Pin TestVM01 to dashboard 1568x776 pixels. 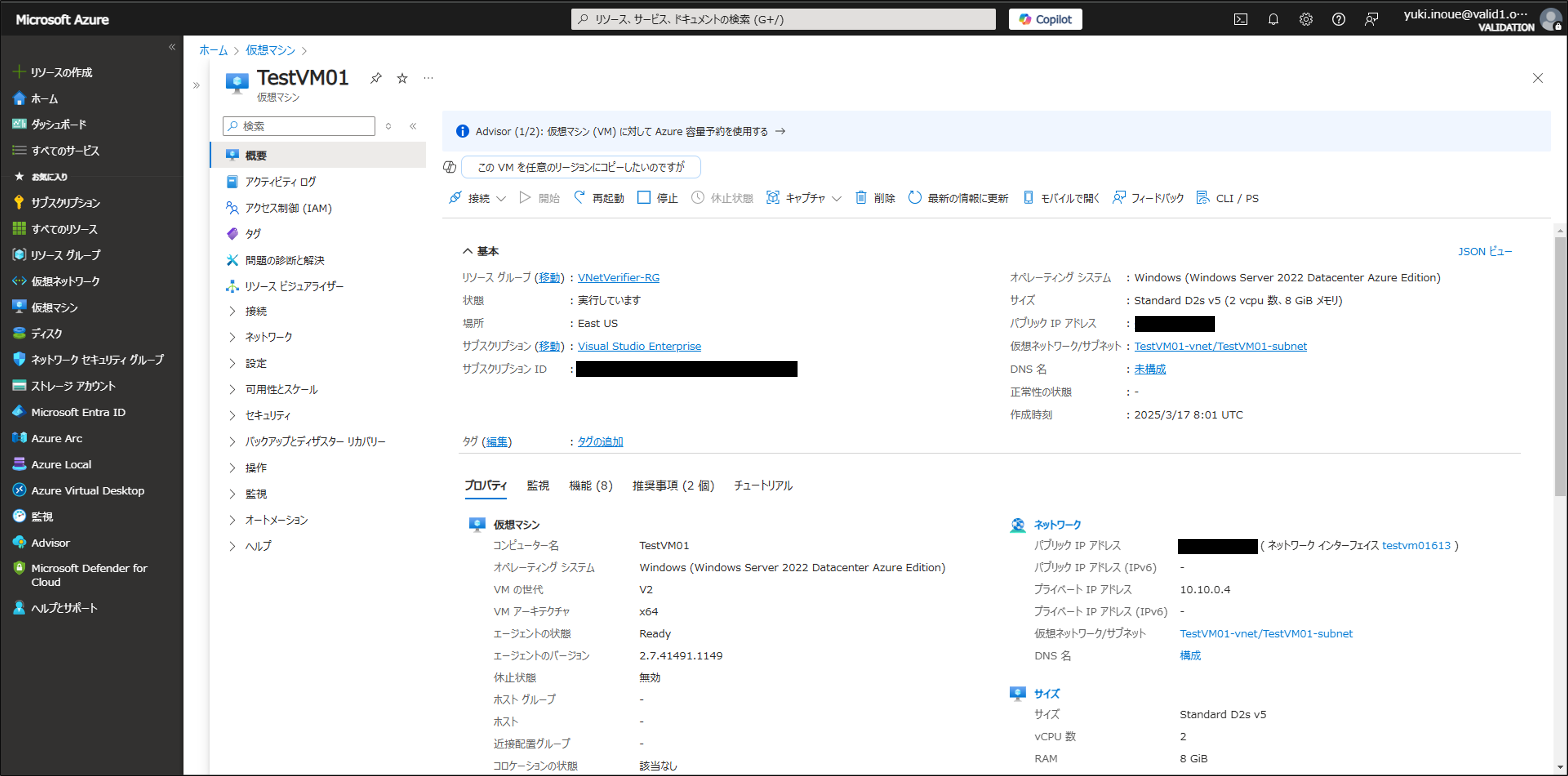point(376,78)
